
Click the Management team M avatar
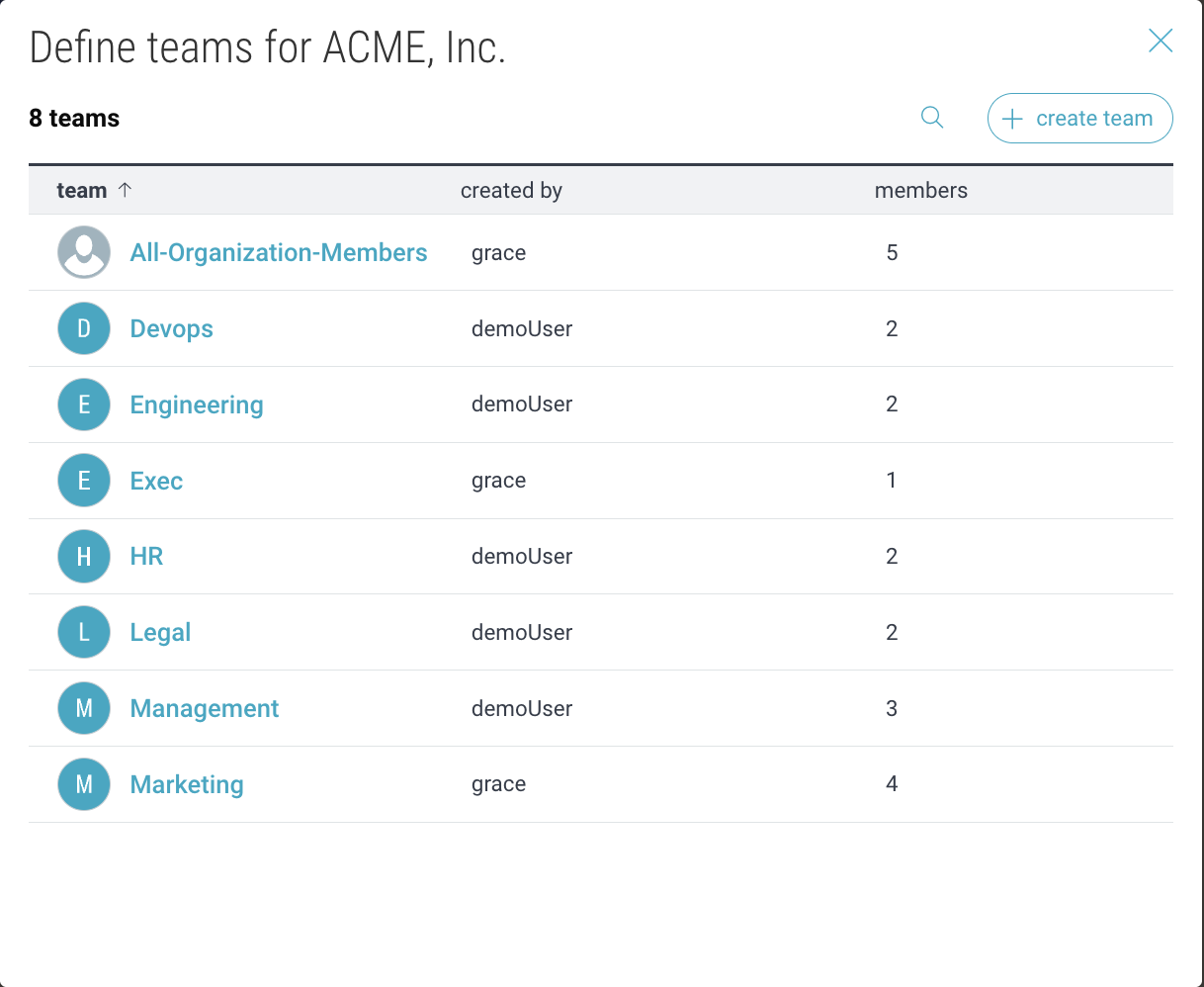84,708
